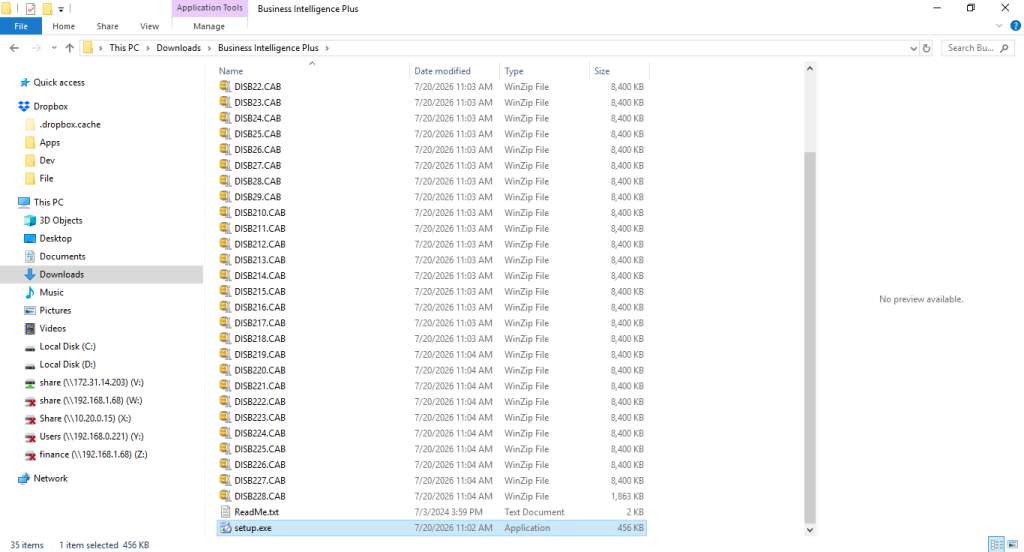
Task: Select Downloads in navigation pane
Action: tap(102, 274)
